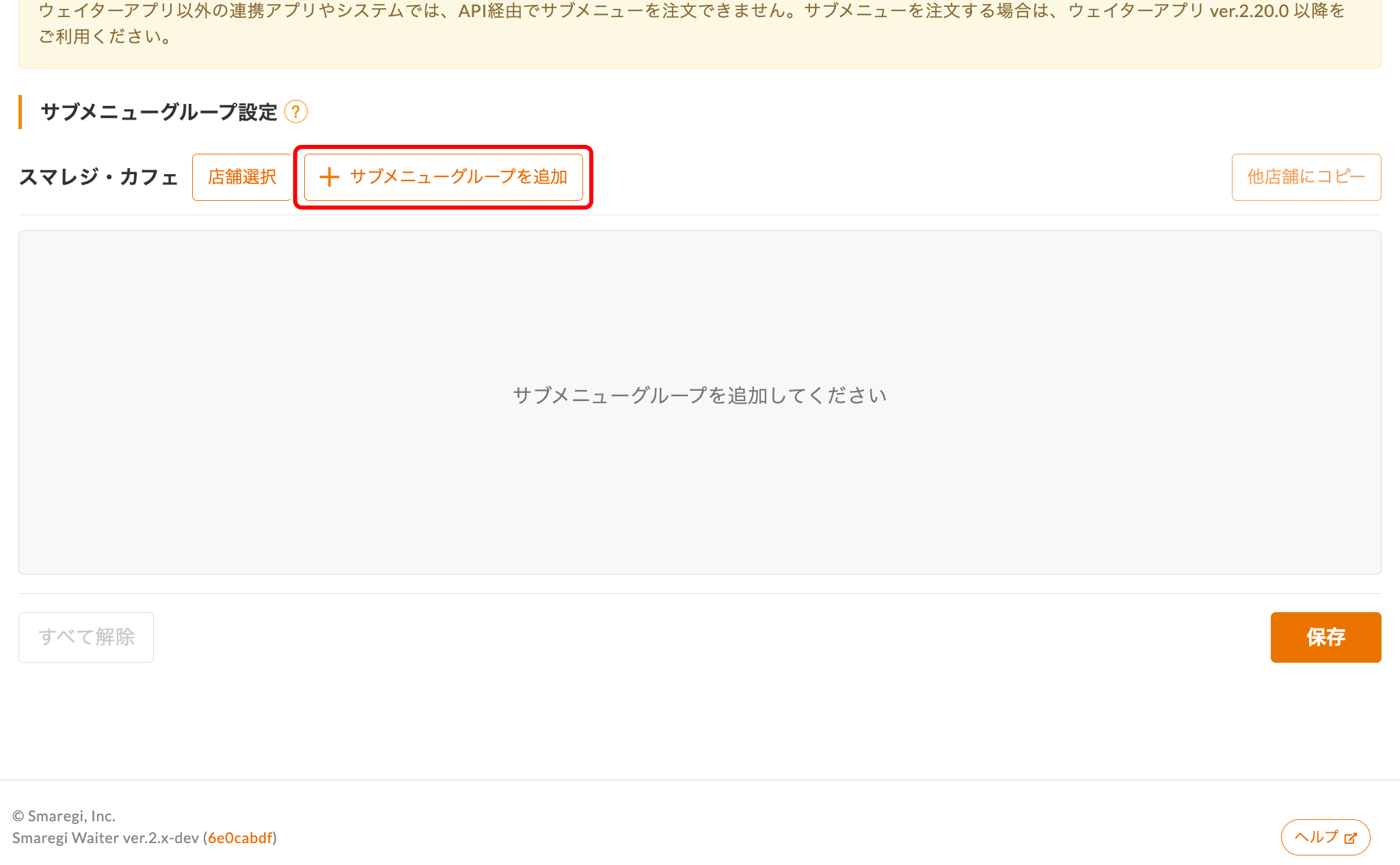Select the サブメニューグループ設定 section heading
This screenshot has height=865, width=1400.
tap(159, 112)
